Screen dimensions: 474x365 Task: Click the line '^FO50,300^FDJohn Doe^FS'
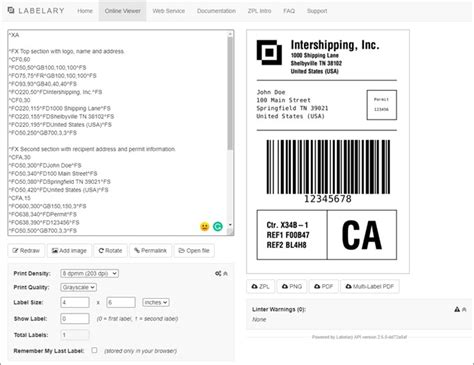tap(45, 165)
